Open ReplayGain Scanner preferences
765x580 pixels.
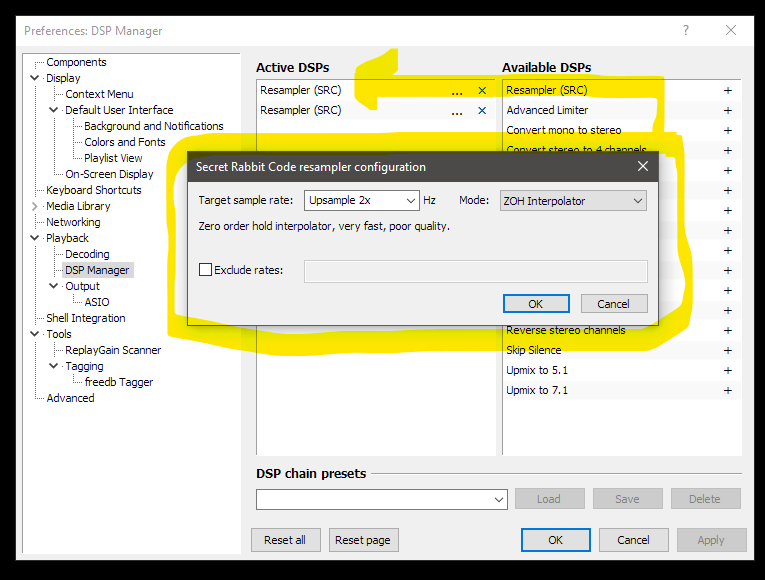tap(113, 350)
